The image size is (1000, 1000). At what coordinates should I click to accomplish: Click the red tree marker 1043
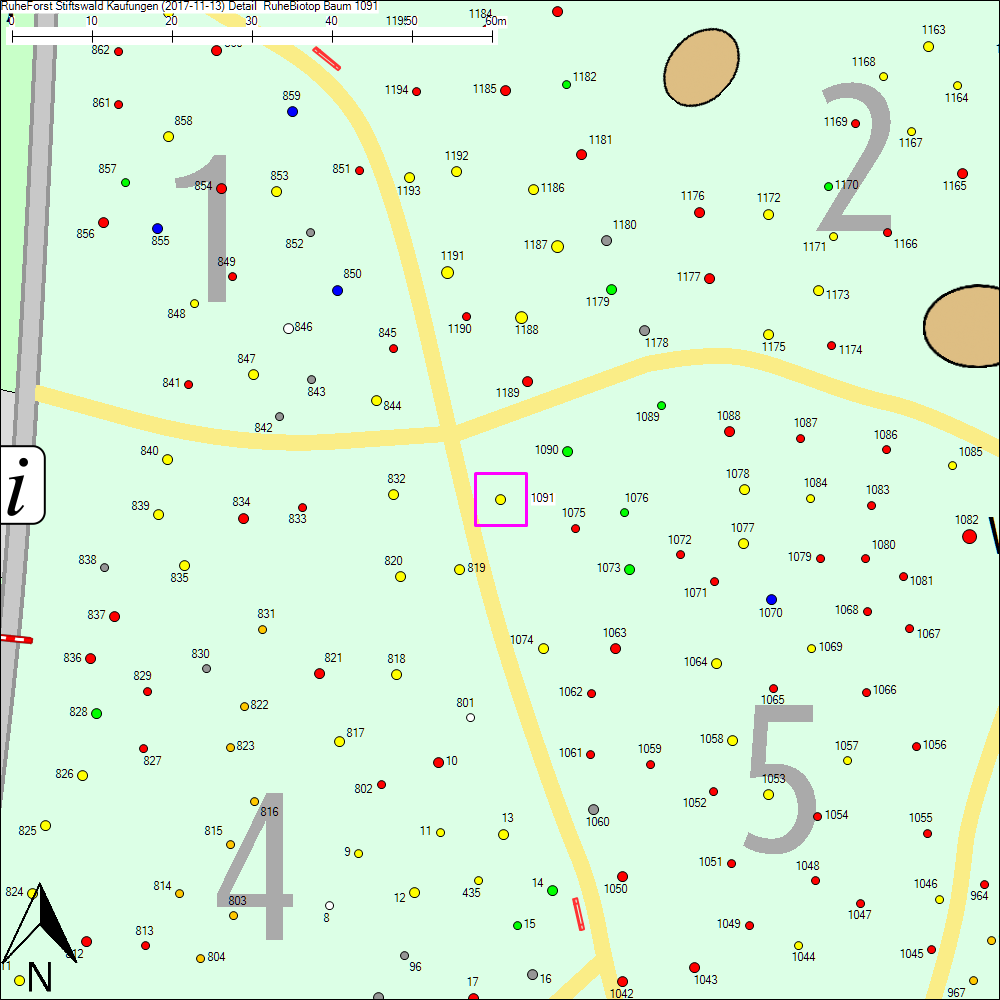tap(695, 968)
